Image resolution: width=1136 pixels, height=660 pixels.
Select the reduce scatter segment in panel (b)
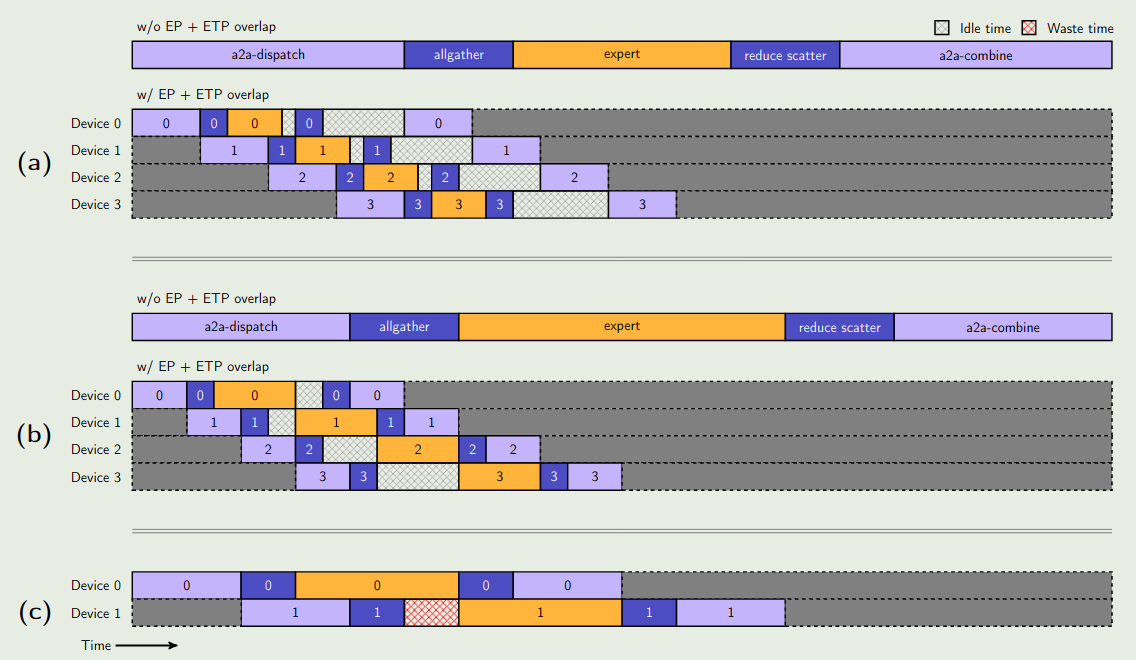pos(839,326)
